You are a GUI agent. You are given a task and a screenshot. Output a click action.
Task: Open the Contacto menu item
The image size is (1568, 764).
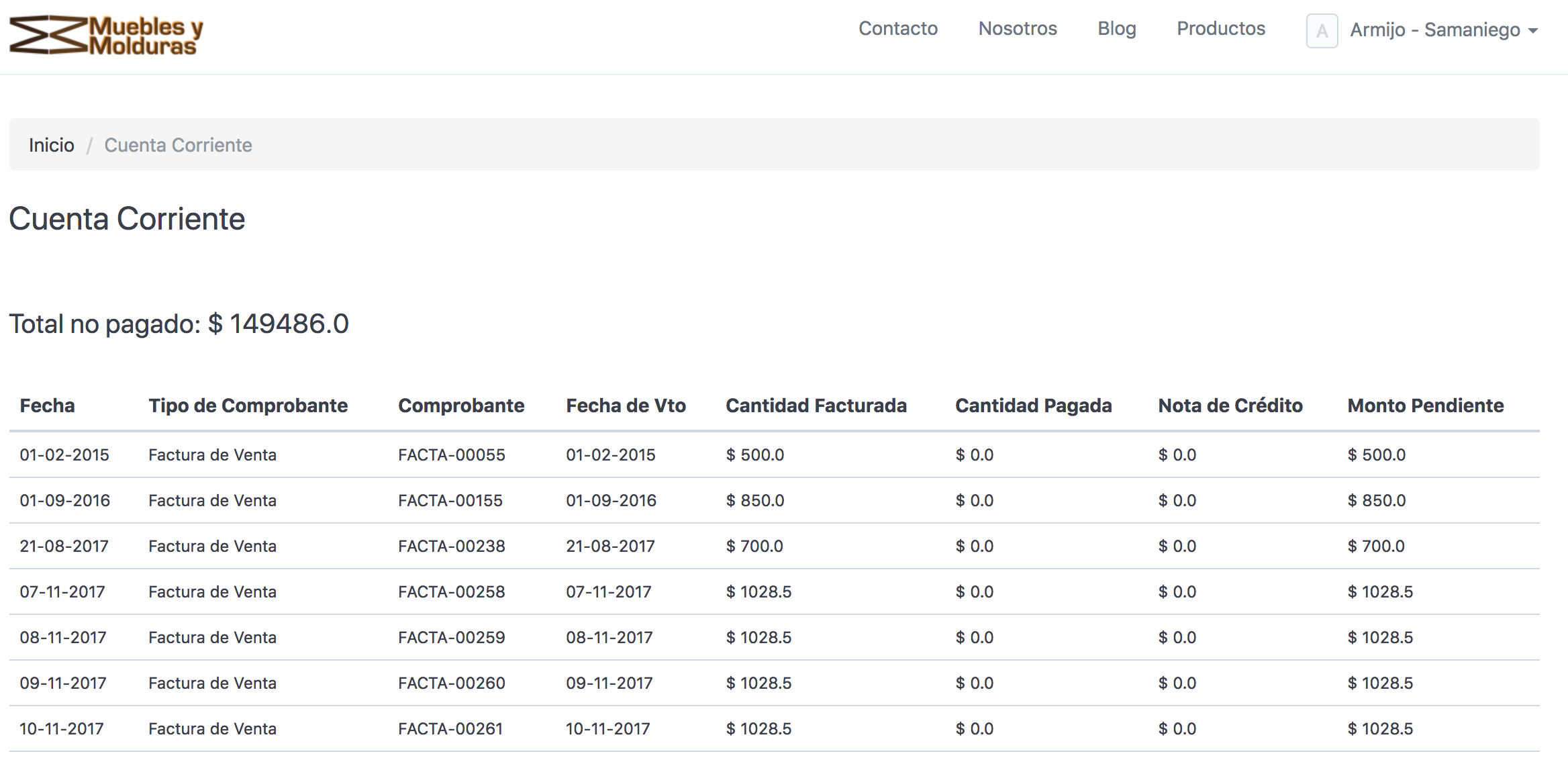(x=897, y=29)
